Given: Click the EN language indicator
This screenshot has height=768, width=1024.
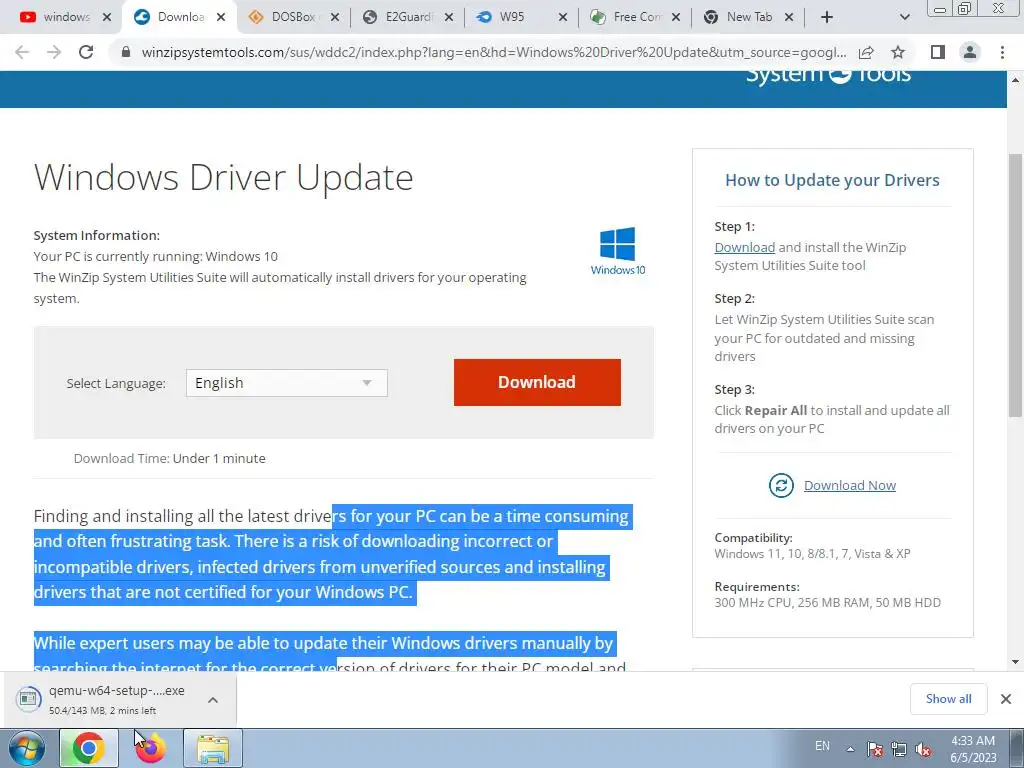Looking at the screenshot, I should (822, 746).
